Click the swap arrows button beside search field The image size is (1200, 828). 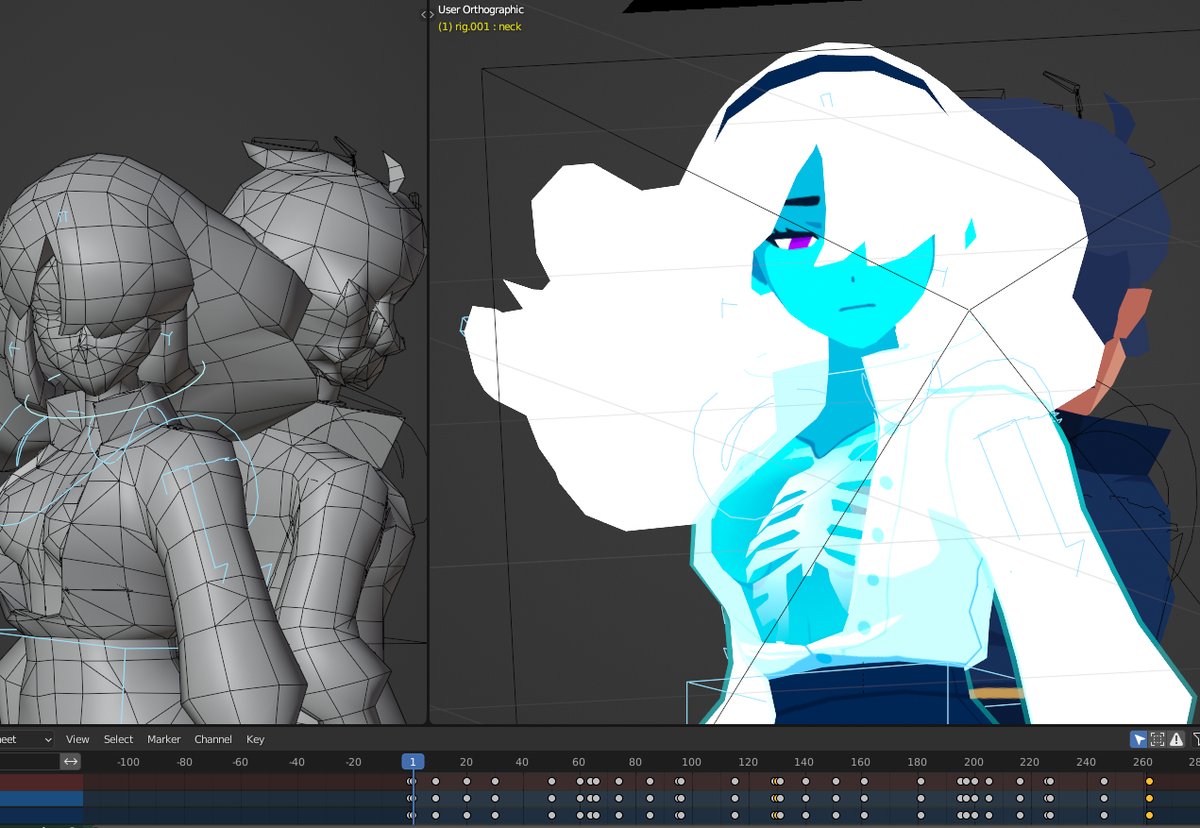71,761
